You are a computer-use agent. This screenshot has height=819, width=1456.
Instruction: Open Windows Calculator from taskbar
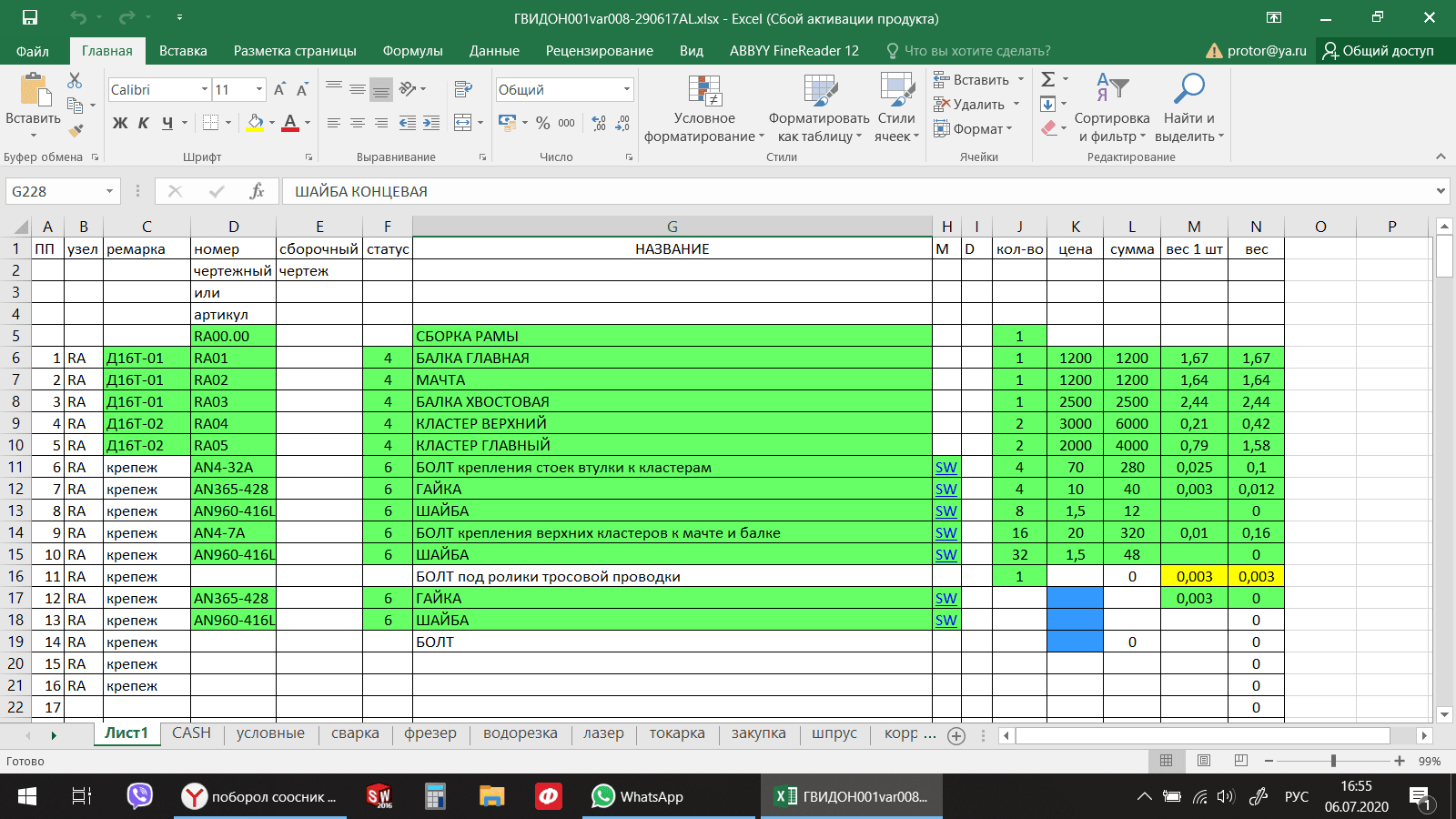point(435,796)
